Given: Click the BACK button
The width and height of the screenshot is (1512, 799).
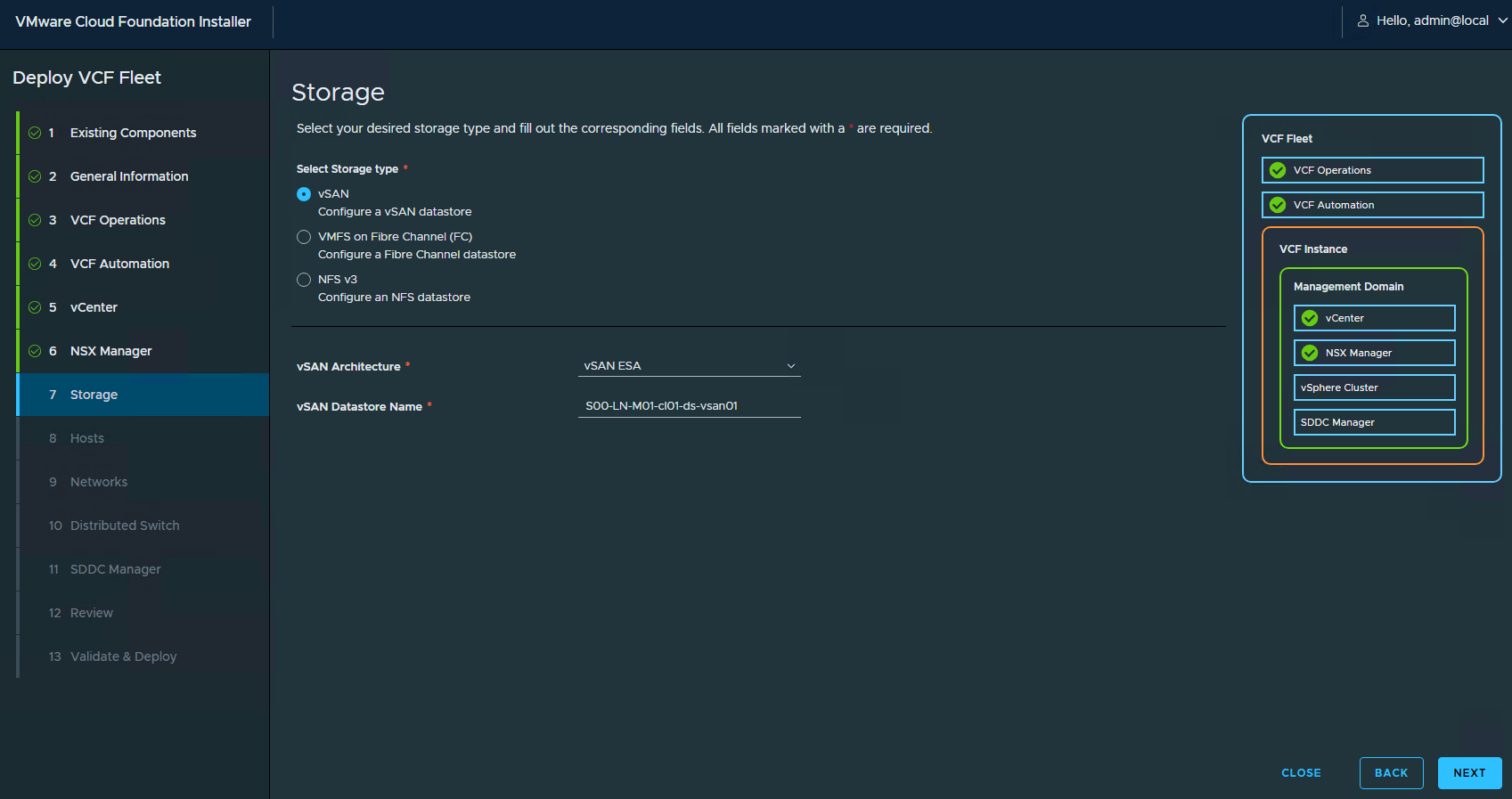Looking at the screenshot, I should [1391, 773].
